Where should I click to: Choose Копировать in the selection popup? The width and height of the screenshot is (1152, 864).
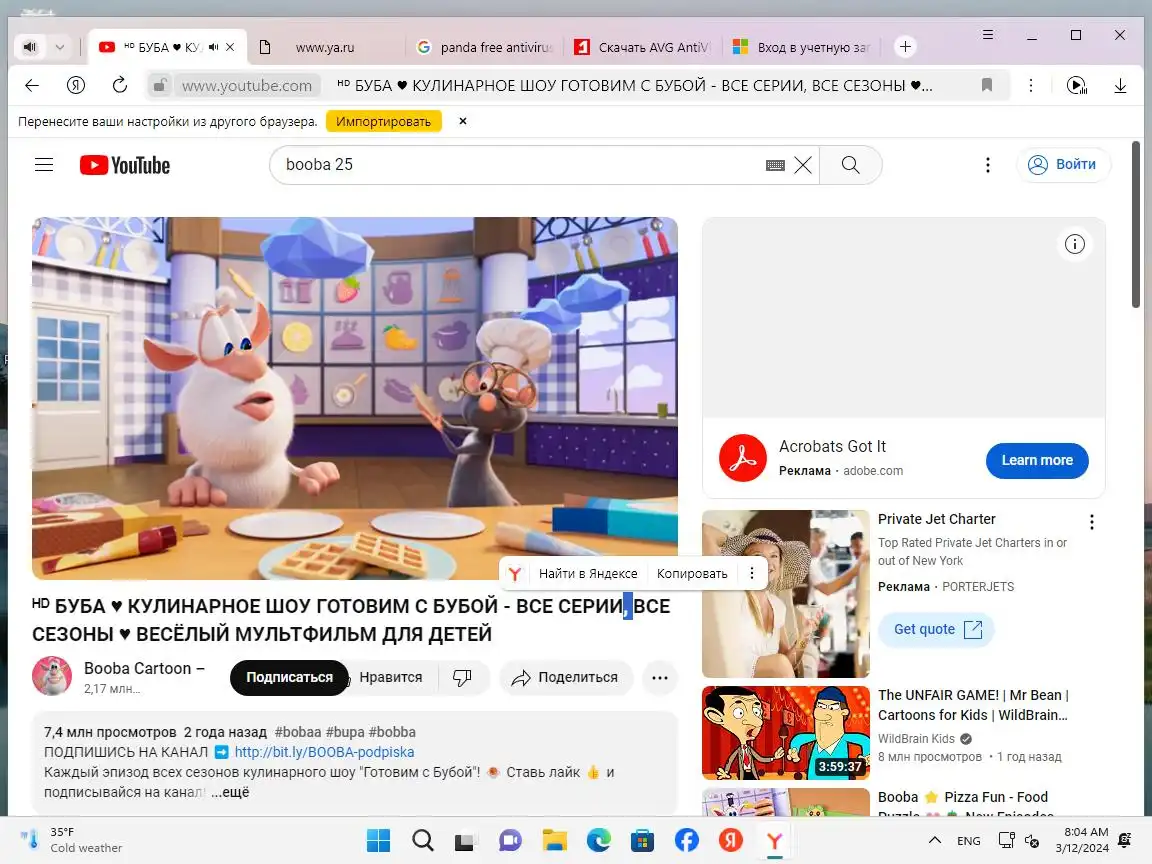(692, 574)
